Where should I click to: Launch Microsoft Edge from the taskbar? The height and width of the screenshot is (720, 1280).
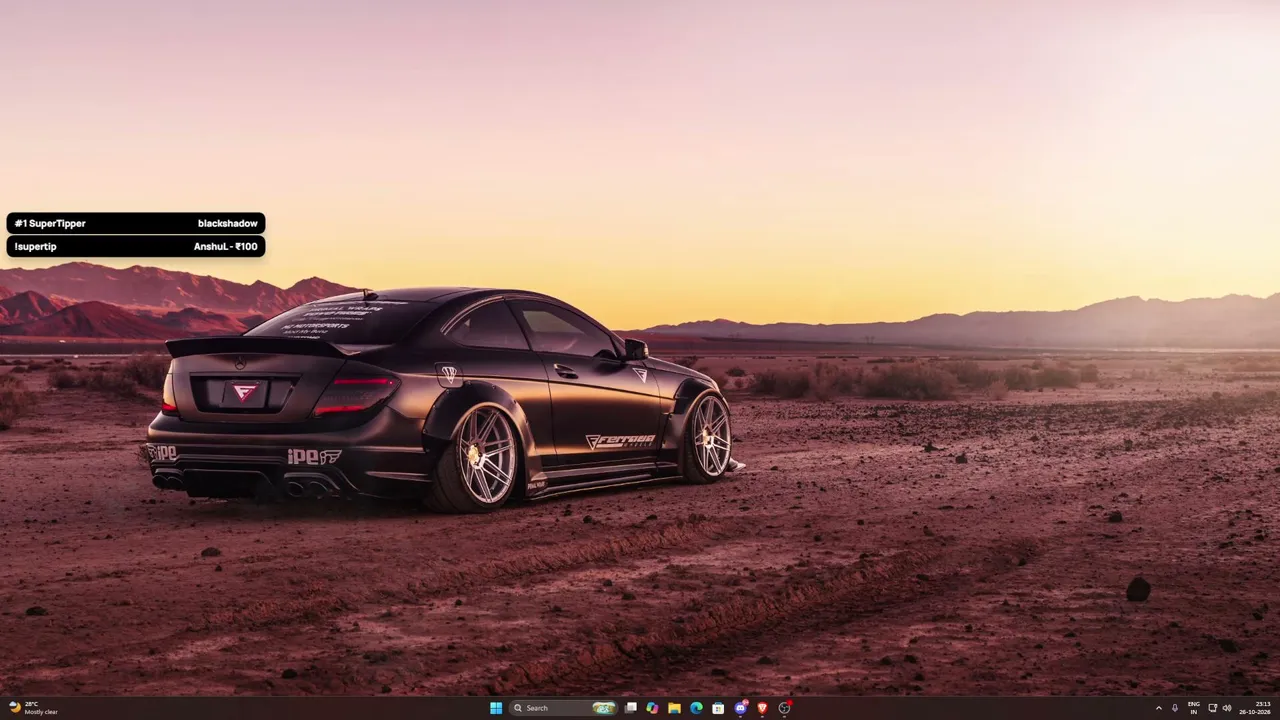click(696, 708)
